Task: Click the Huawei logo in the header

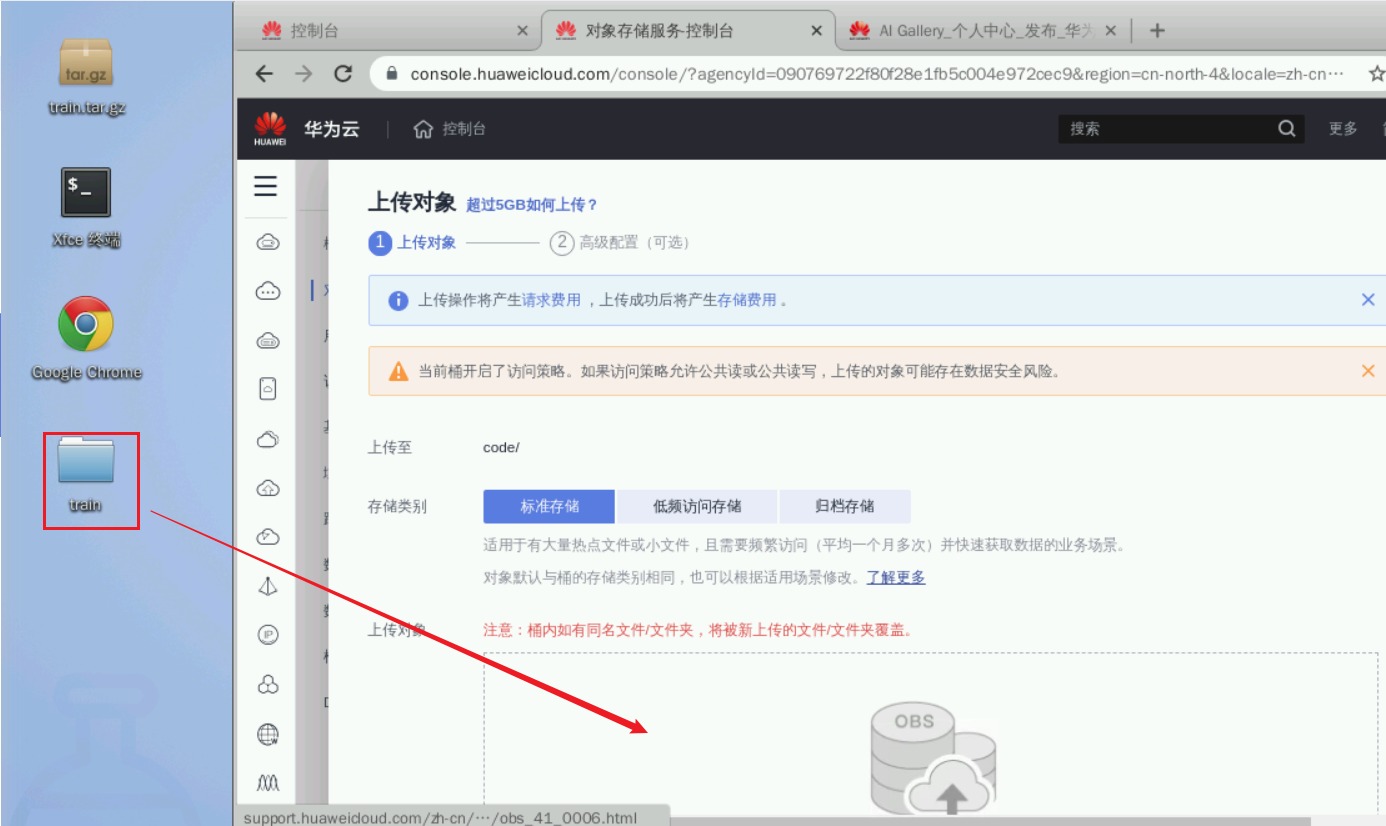Action: [x=269, y=129]
